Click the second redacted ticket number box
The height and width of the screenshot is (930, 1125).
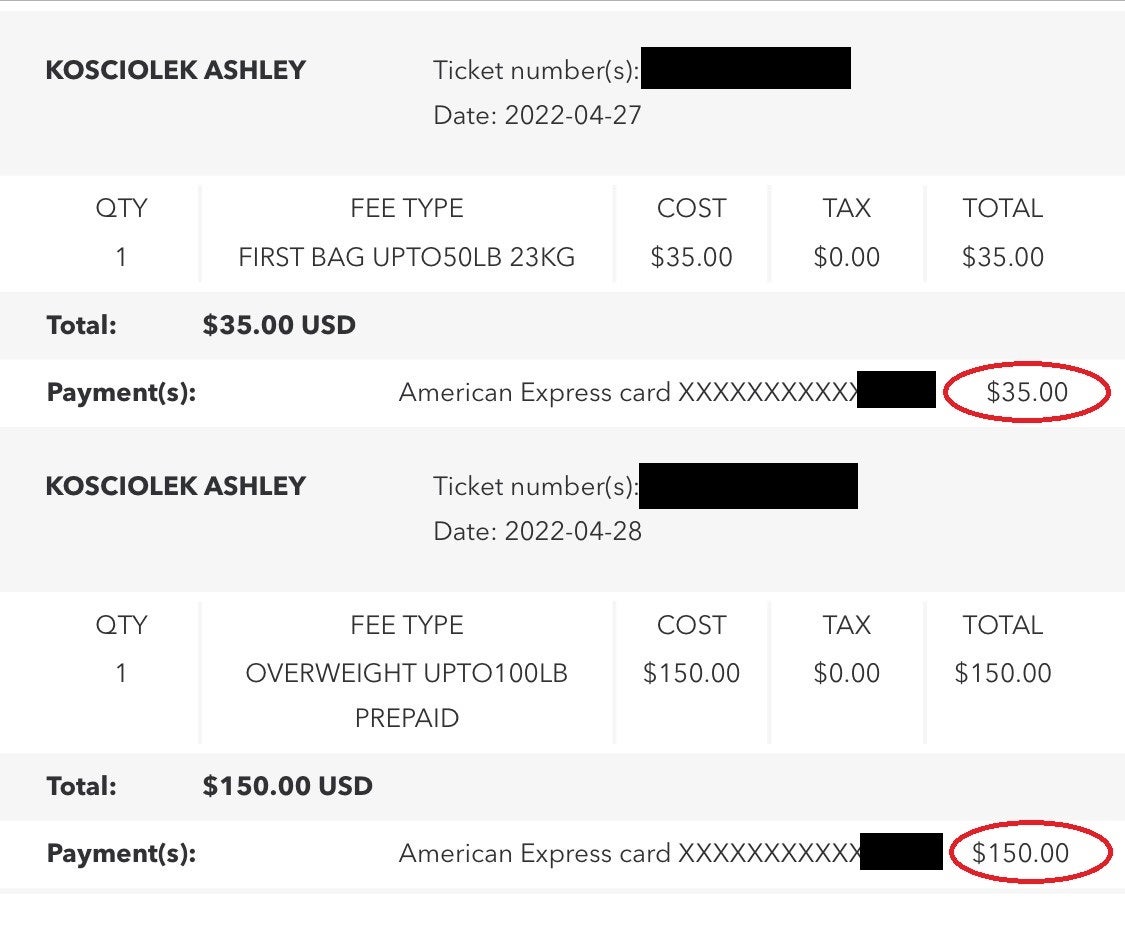click(x=748, y=486)
